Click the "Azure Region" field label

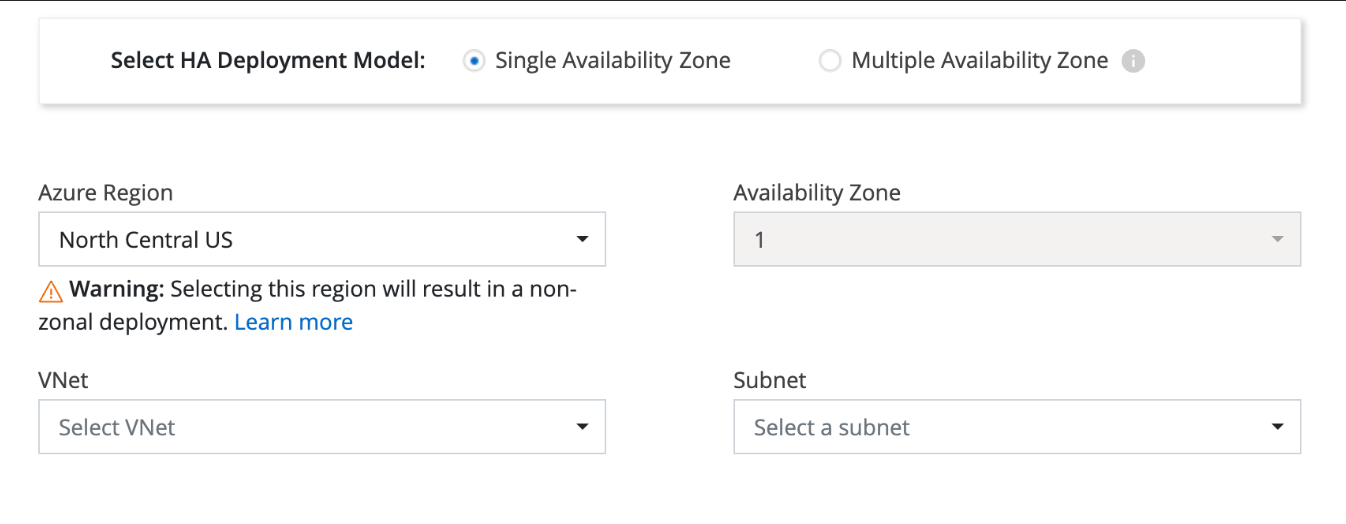pos(105,193)
